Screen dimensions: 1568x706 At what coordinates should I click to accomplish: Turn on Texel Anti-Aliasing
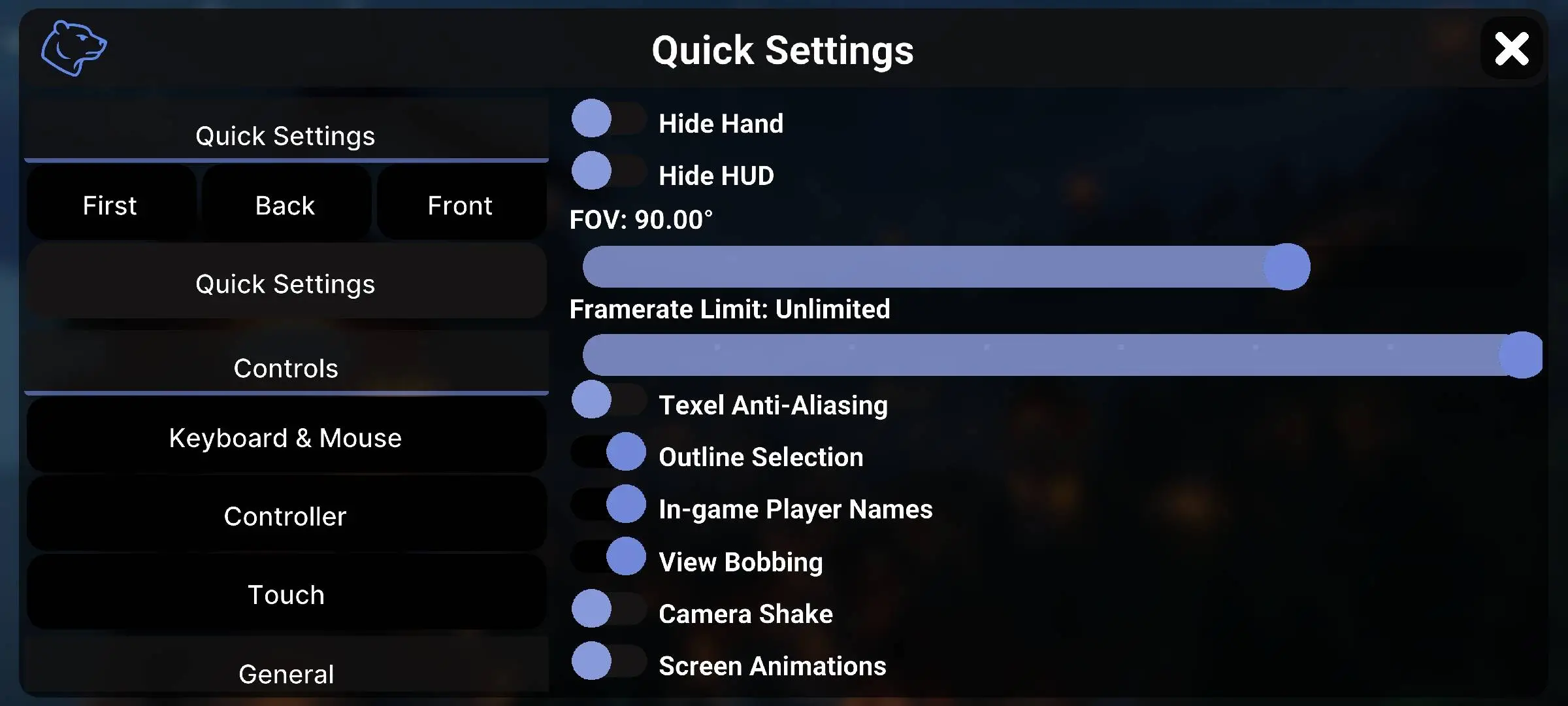608,400
